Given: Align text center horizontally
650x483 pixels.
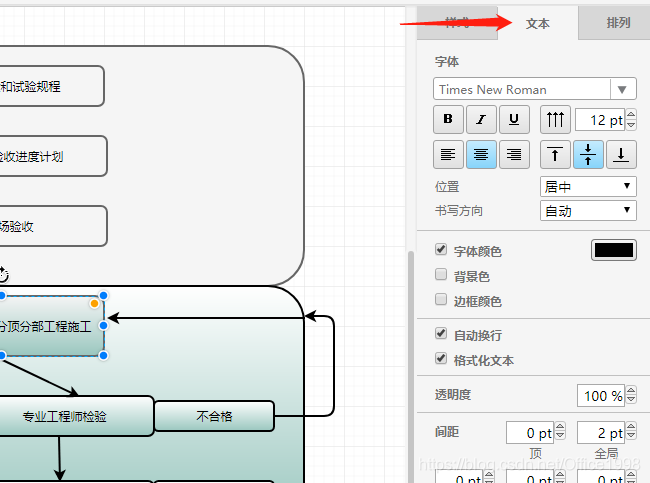Looking at the screenshot, I should [x=481, y=155].
